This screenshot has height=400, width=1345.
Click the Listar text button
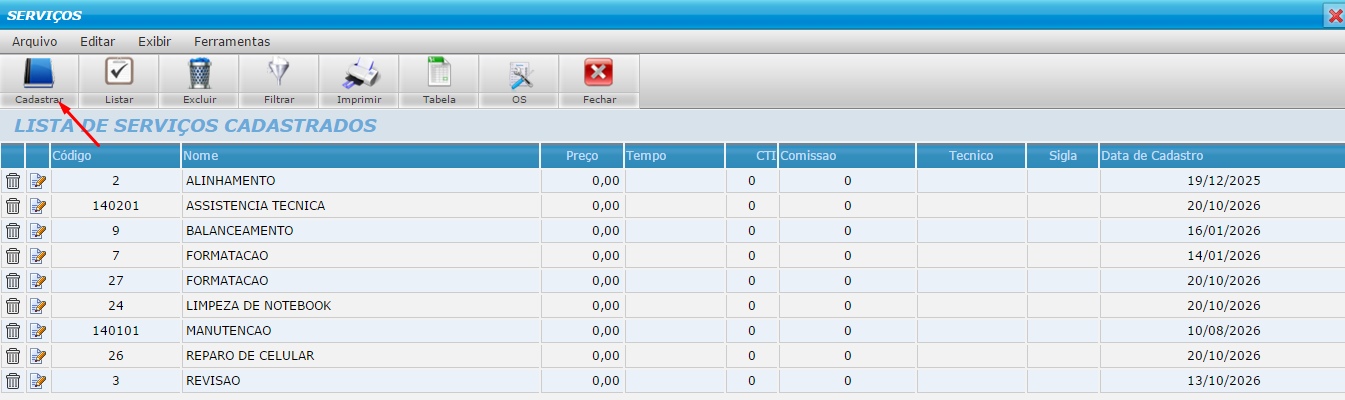[119, 100]
